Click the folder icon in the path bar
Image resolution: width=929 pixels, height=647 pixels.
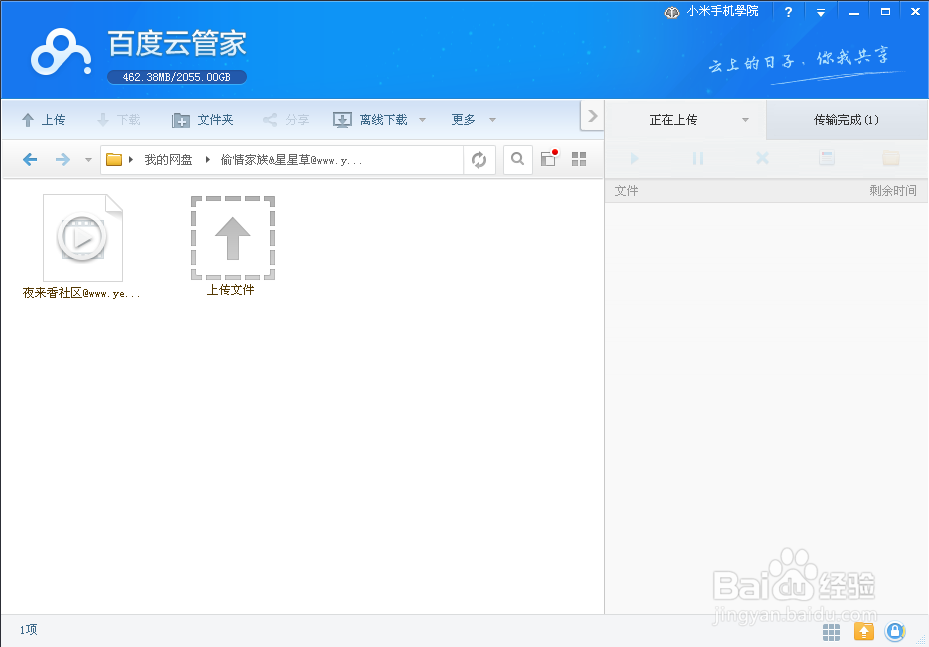[114, 159]
